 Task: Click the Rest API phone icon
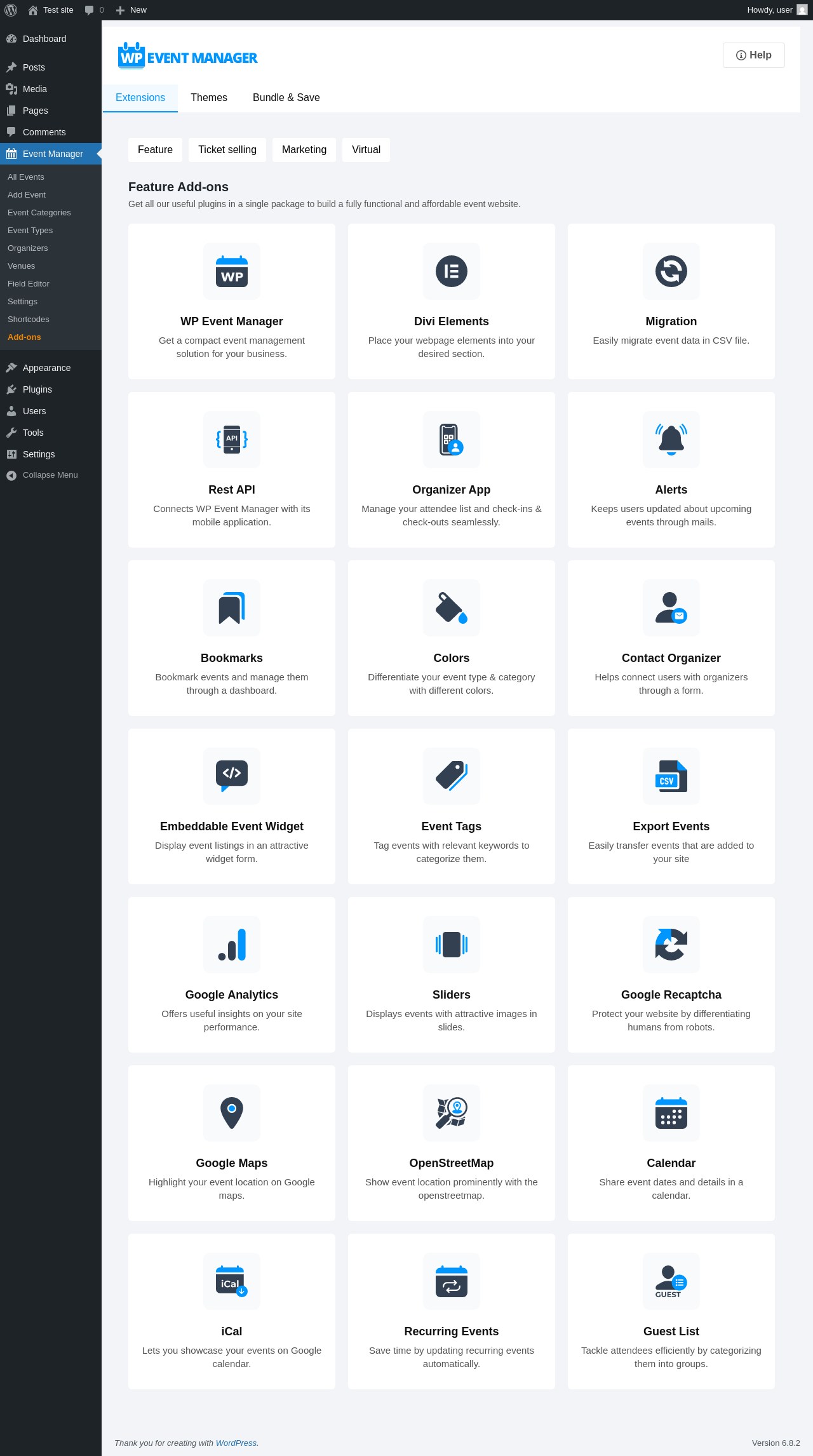click(232, 440)
